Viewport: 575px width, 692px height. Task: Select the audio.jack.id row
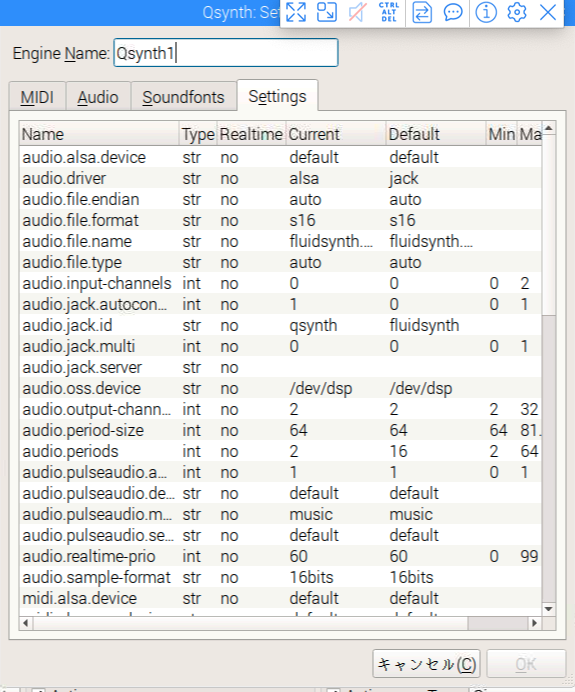point(280,326)
